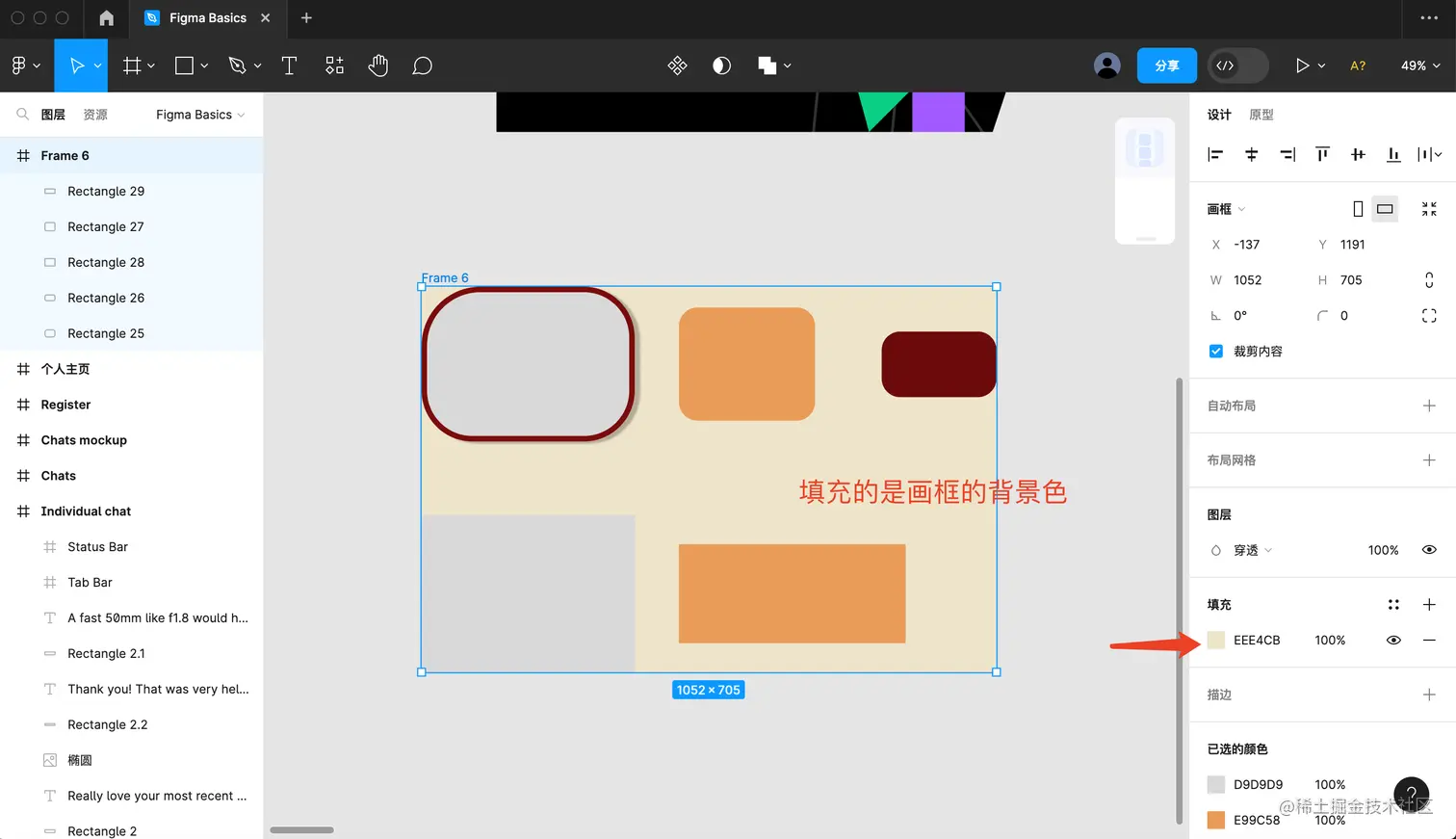Select the Text tool
This screenshot has height=839, width=1456.
289,66
